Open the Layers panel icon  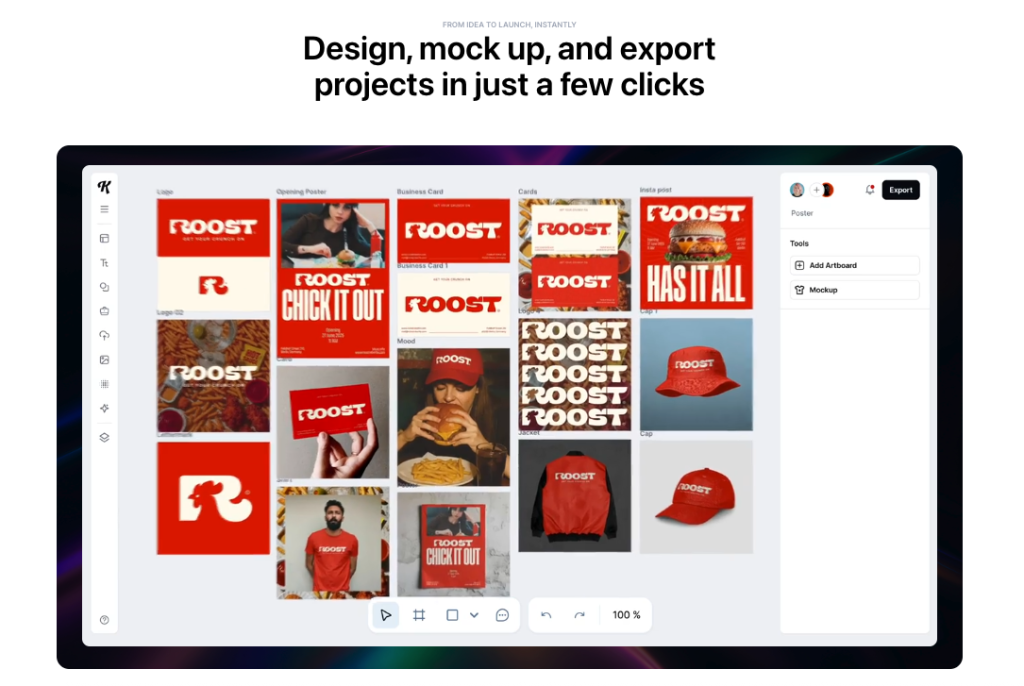click(104, 437)
